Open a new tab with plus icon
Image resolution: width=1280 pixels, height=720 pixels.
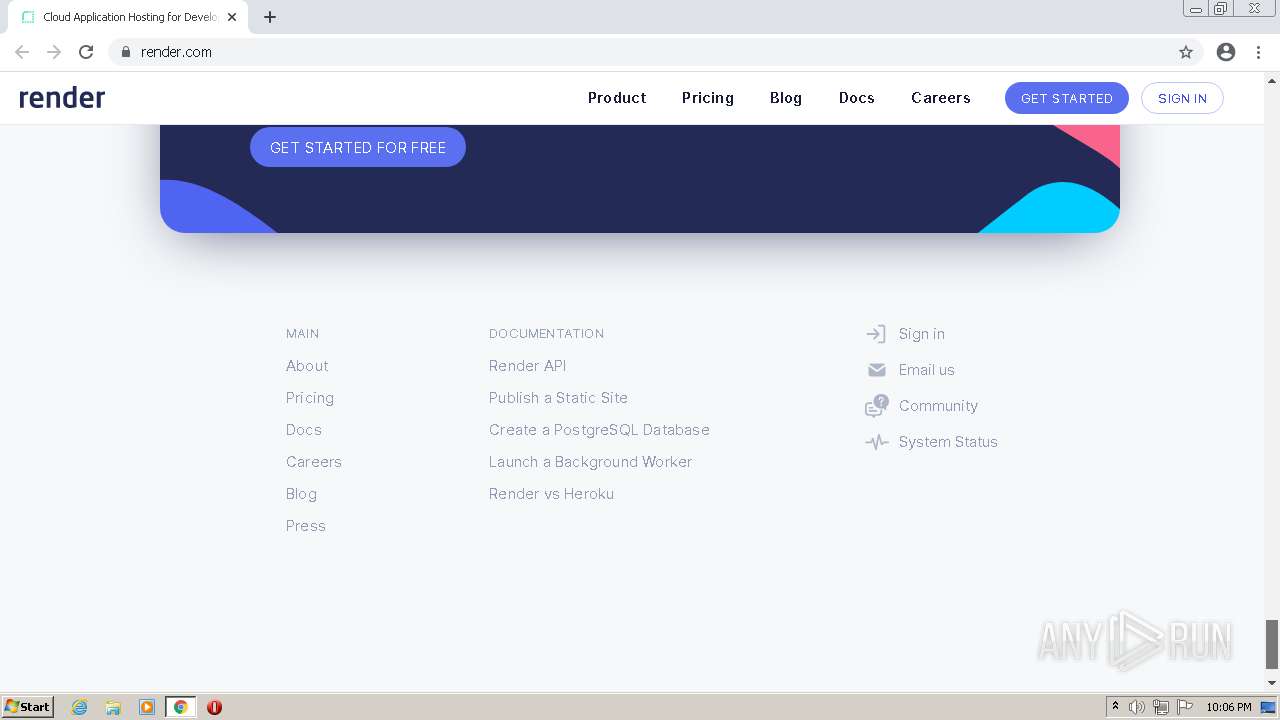[270, 17]
